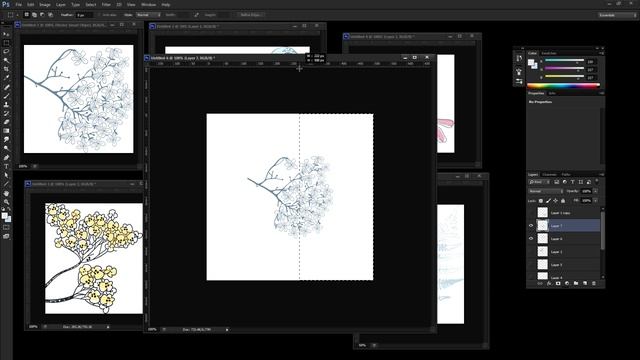The width and height of the screenshot is (640, 360).
Task: Select the Spot Healing Brush tool
Action: pyautogui.click(x=6, y=87)
